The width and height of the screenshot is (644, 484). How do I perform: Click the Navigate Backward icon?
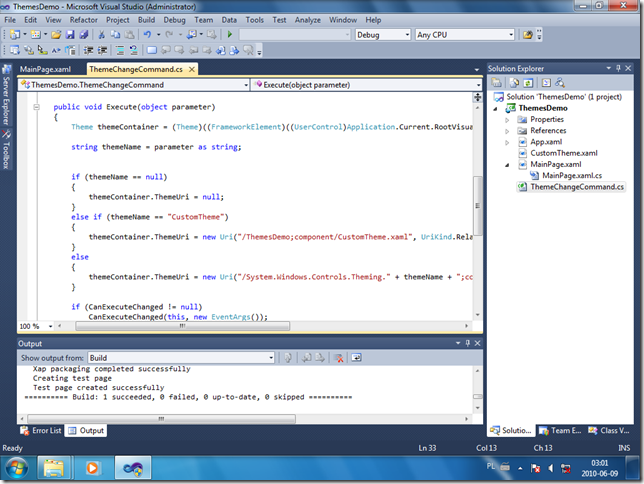point(192,35)
